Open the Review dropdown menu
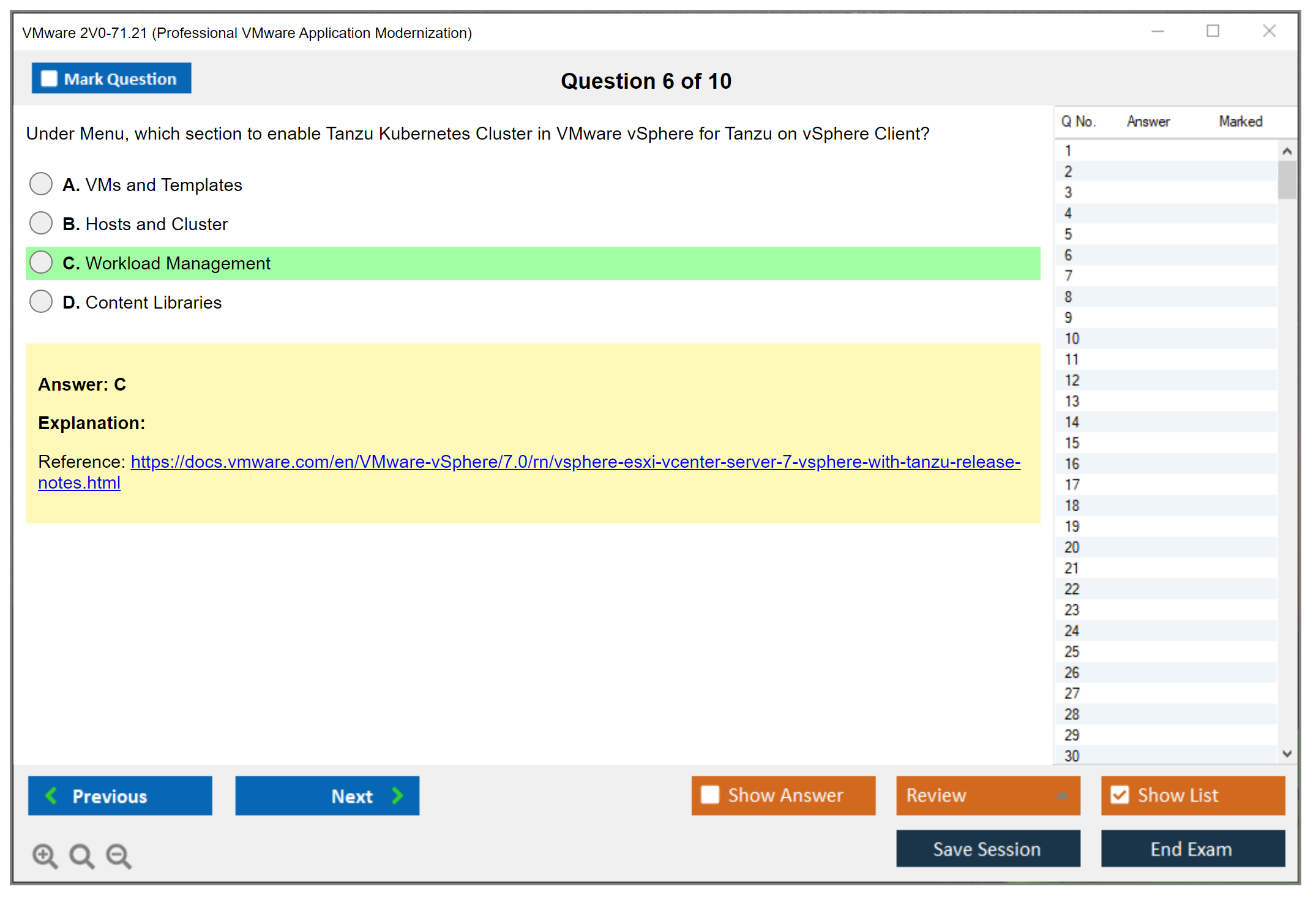 pyautogui.click(x=1062, y=795)
